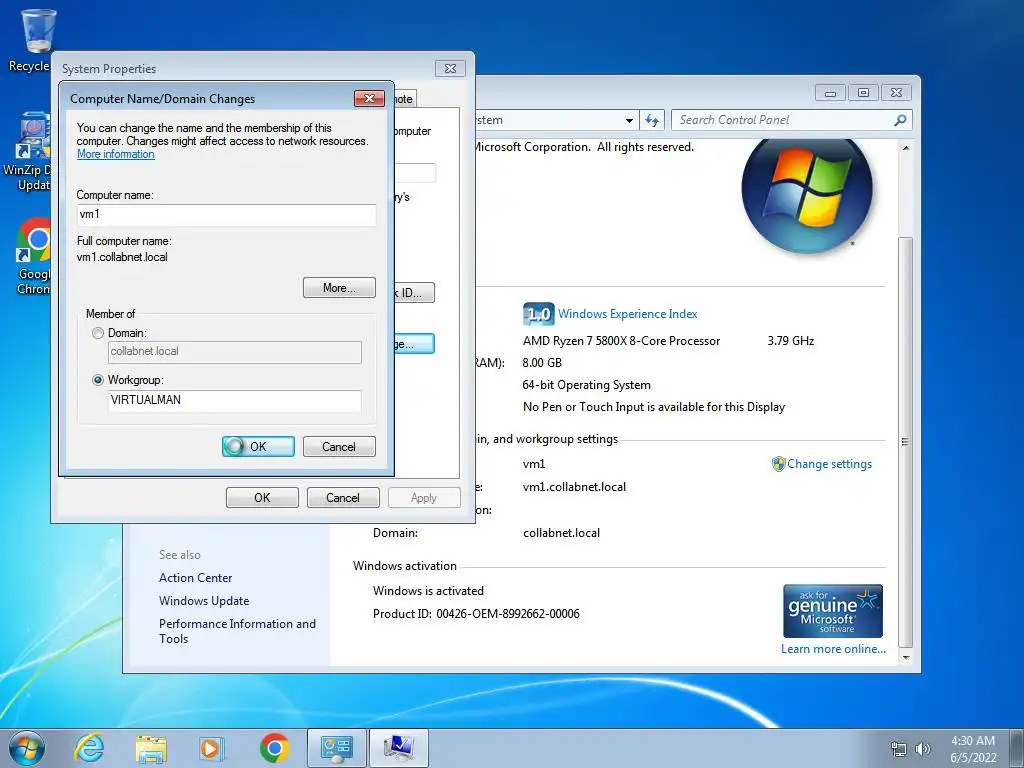Click the taskbar clock showing 4:30 AM

click(x=973, y=749)
